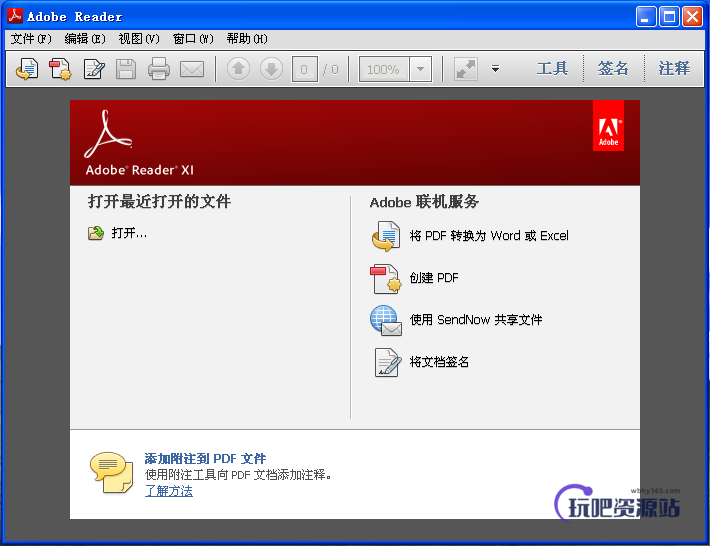The width and height of the screenshot is (710, 546).
Task: Close the Adobe Reader window
Action: [692, 17]
